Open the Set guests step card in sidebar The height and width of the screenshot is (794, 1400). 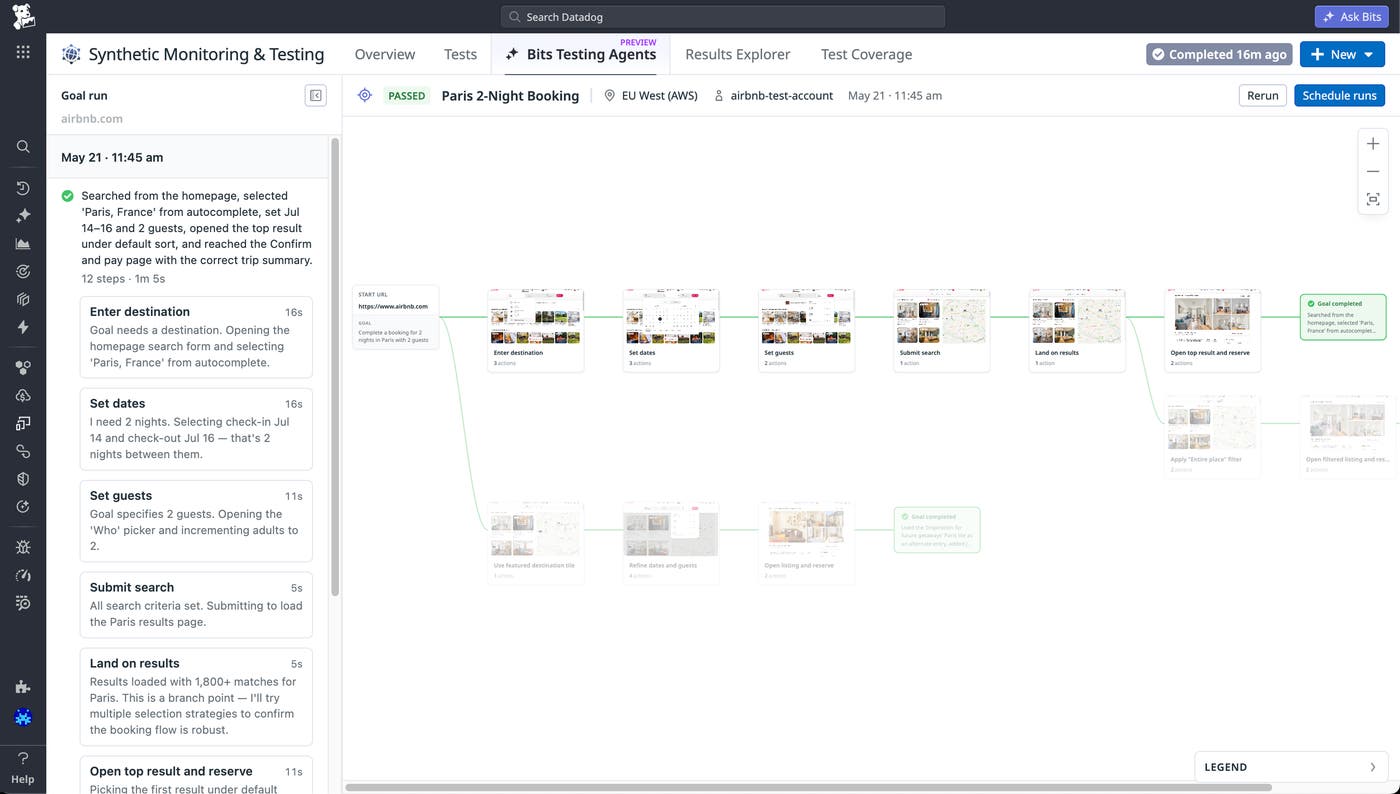[x=196, y=521]
